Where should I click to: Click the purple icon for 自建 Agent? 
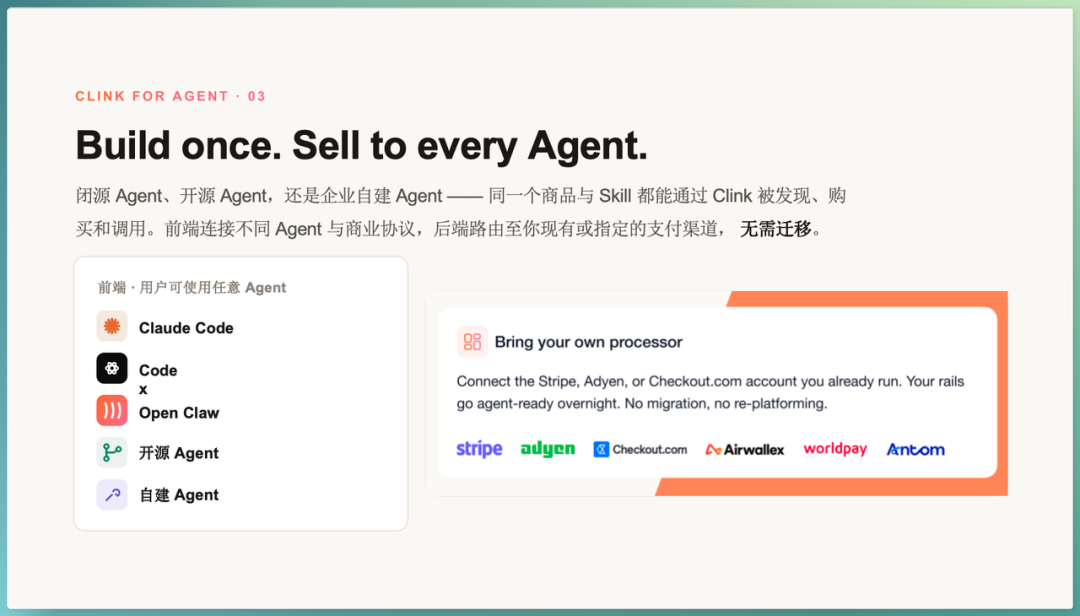112,495
